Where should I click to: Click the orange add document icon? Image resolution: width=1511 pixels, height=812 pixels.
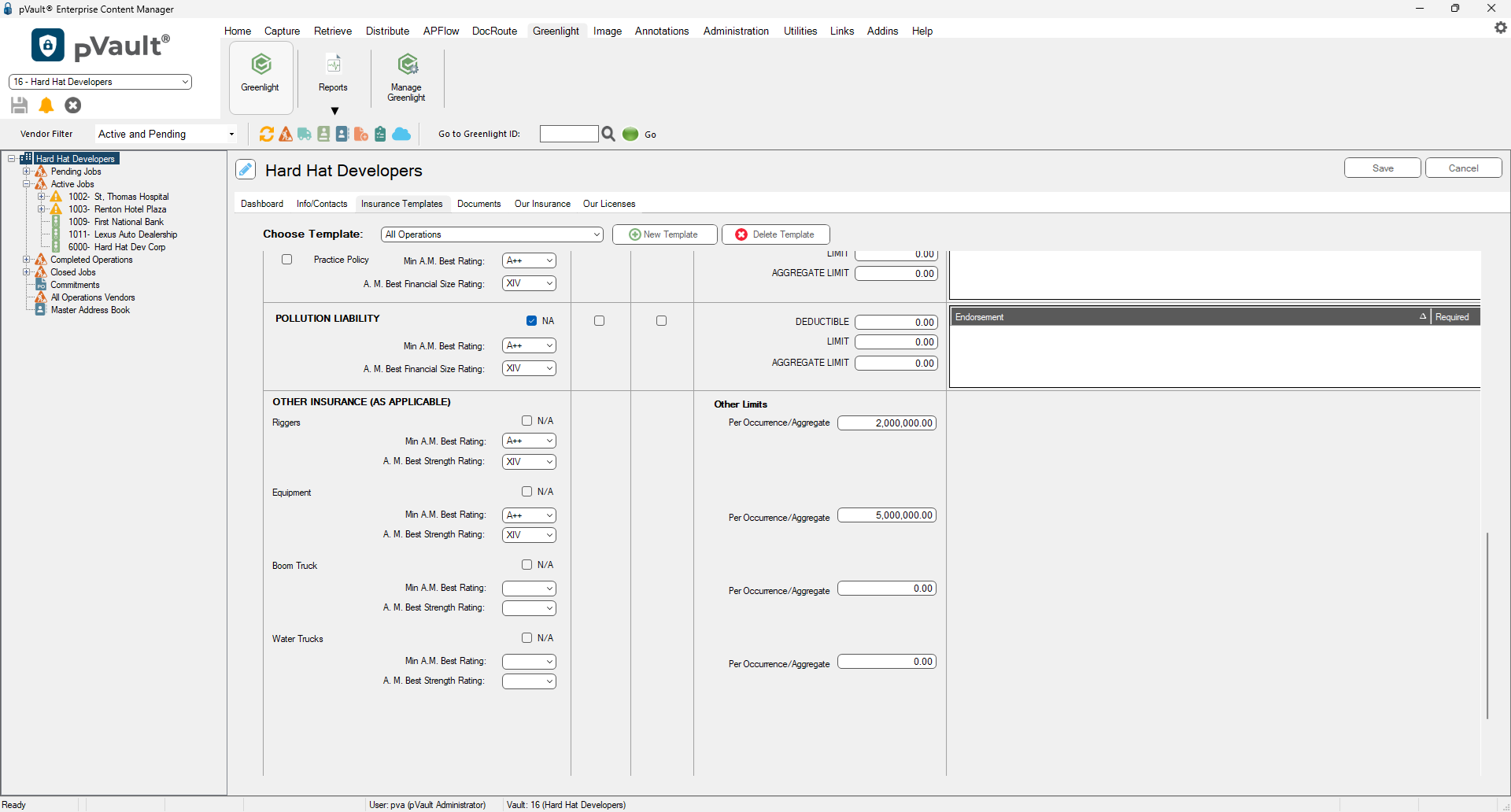tap(361, 135)
